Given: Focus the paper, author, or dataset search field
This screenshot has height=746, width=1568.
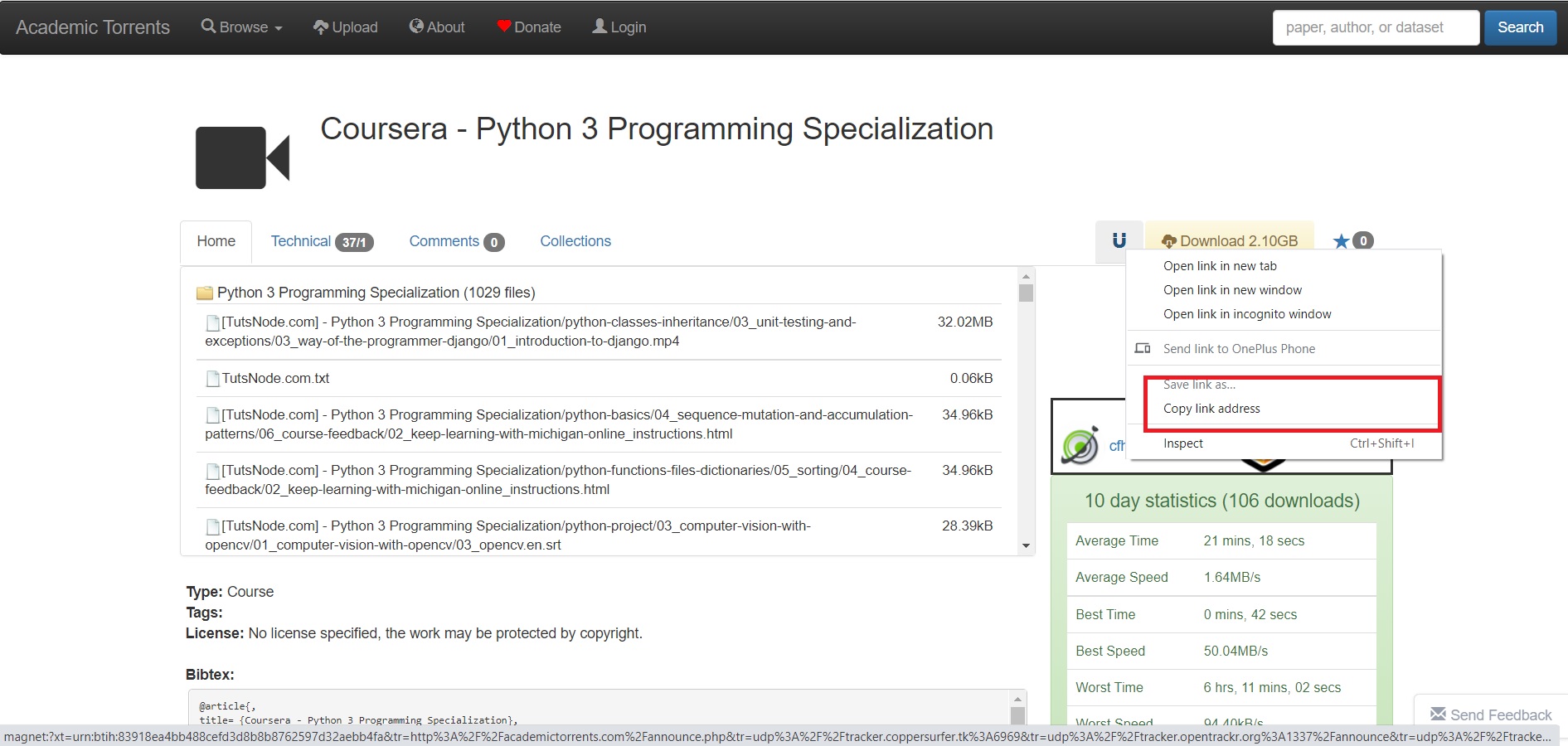Looking at the screenshot, I should pos(1376,27).
